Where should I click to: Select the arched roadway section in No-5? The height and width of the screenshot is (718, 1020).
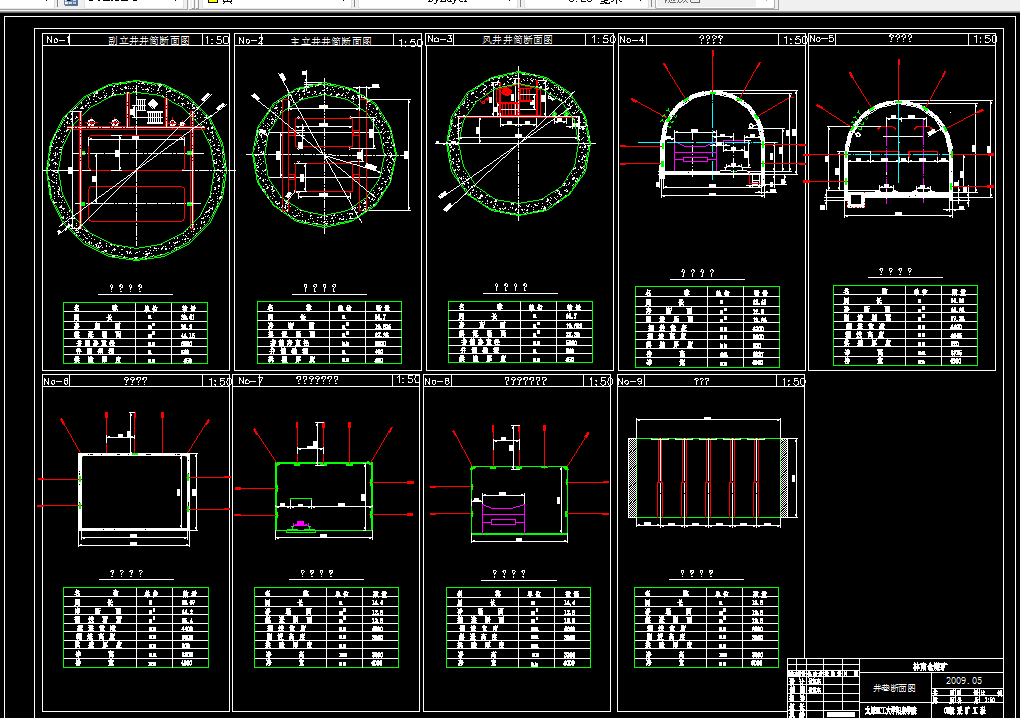898,148
